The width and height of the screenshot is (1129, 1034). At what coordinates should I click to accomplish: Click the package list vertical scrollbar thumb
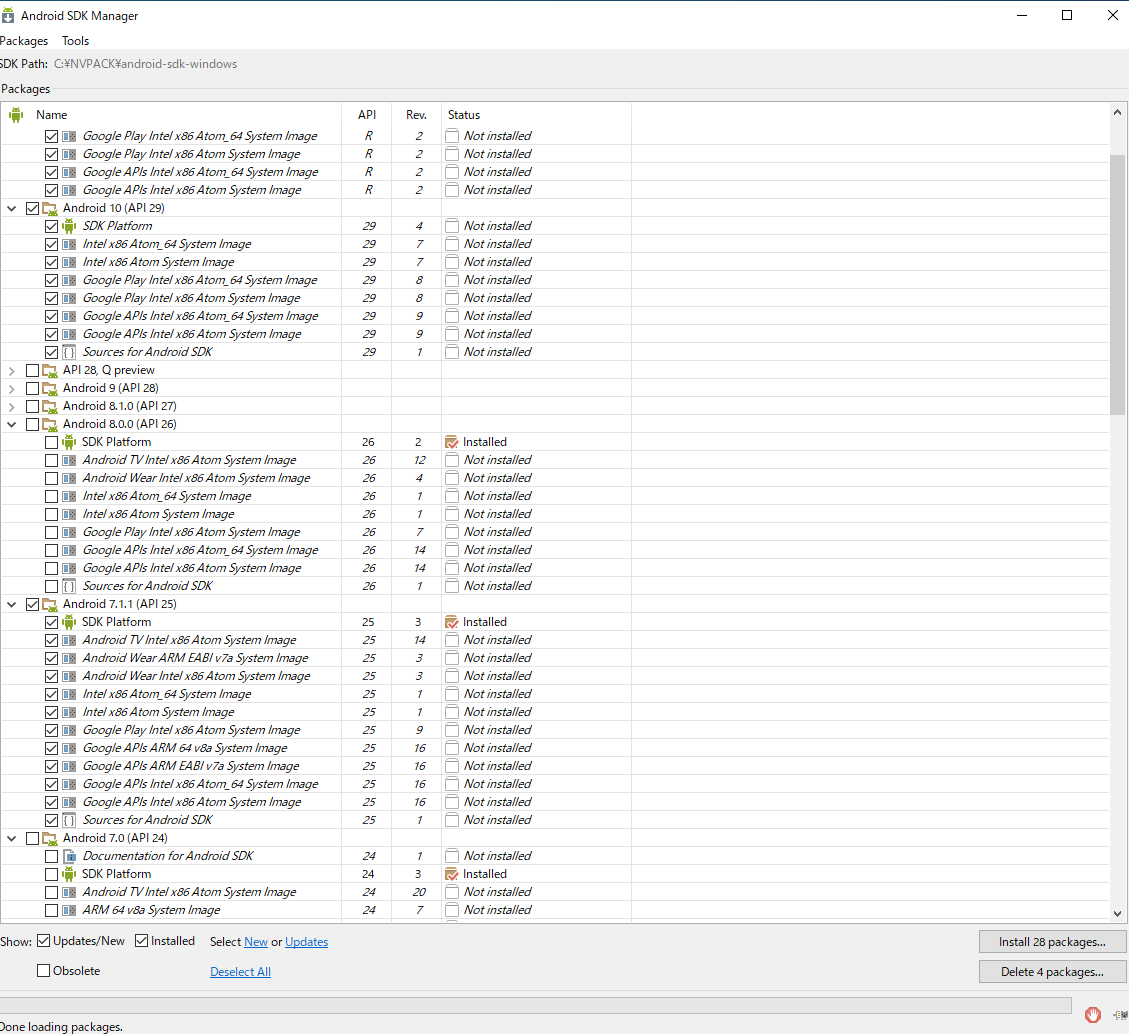click(x=1117, y=284)
